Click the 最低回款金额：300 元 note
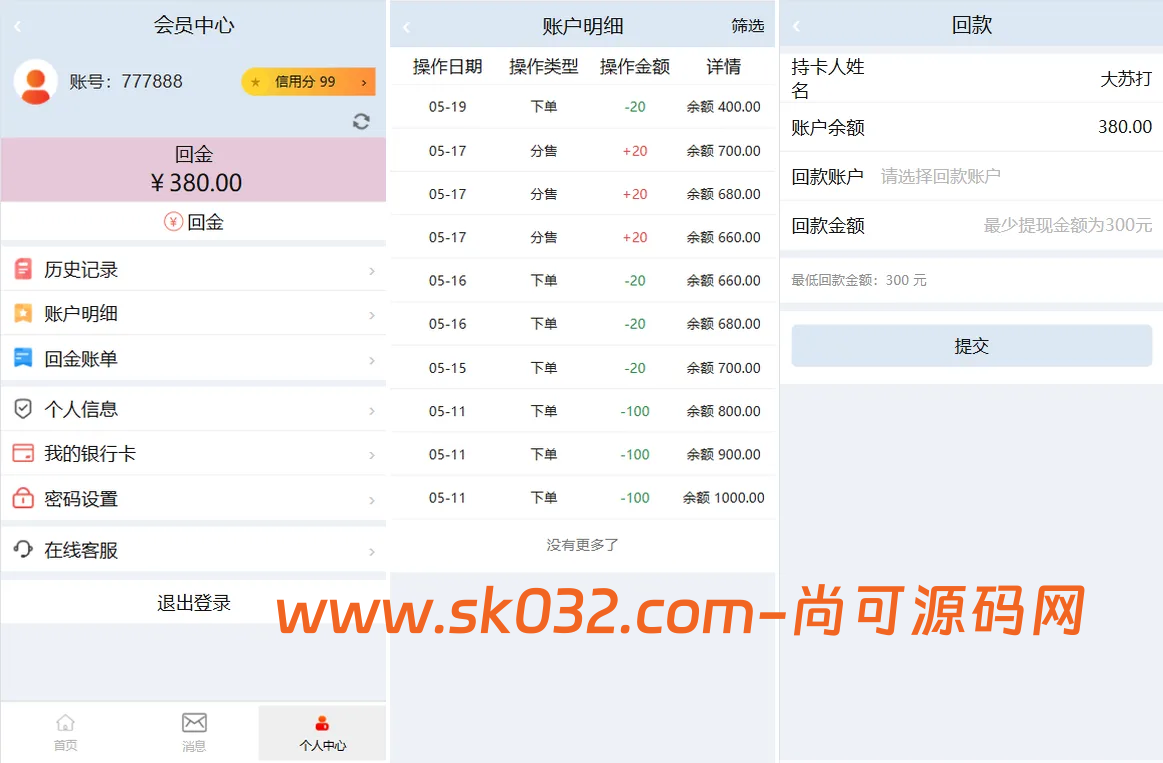 point(859,280)
